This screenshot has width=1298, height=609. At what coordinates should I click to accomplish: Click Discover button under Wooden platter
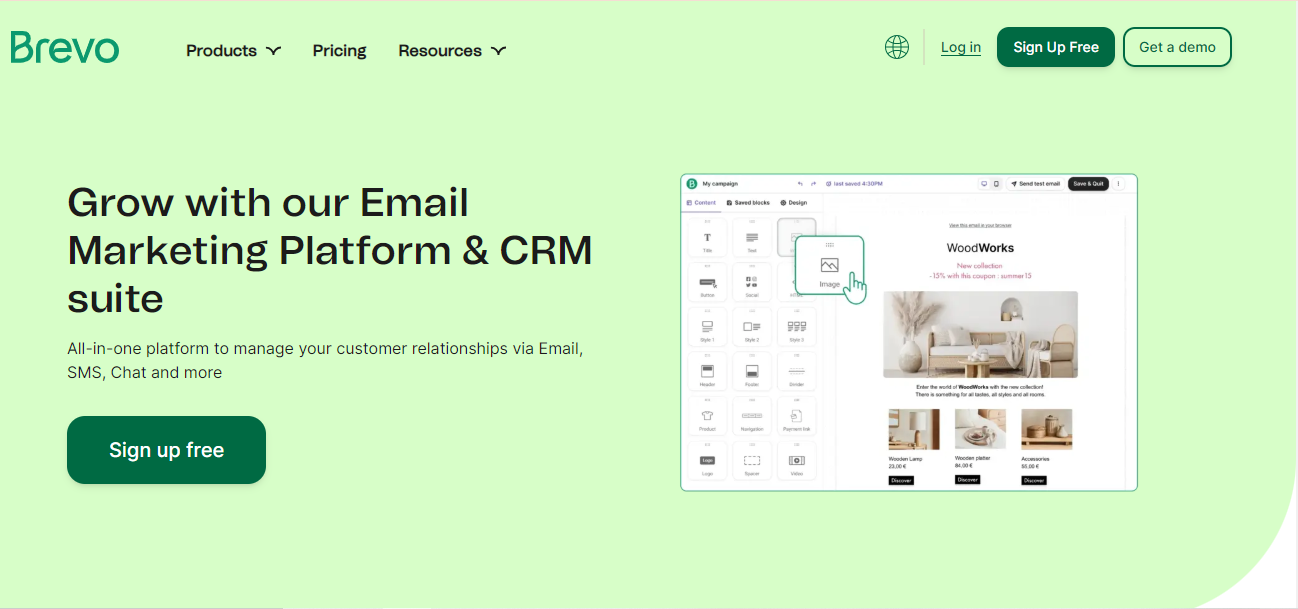pyautogui.click(x=967, y=480)
